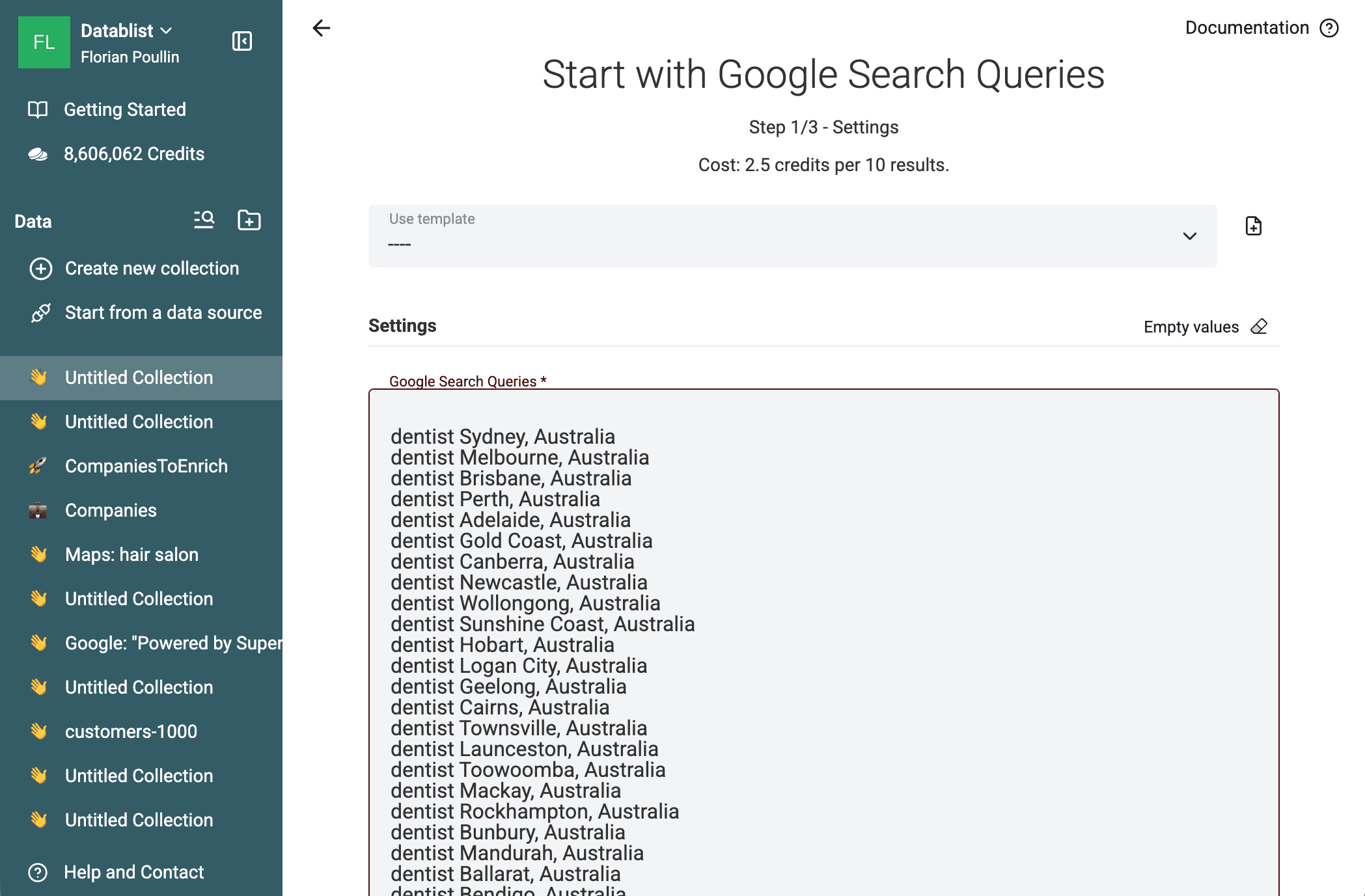Collapse the sidebar panel
Screen dimensions: 1365x896
pyautogui.click(x=241, y=40)
